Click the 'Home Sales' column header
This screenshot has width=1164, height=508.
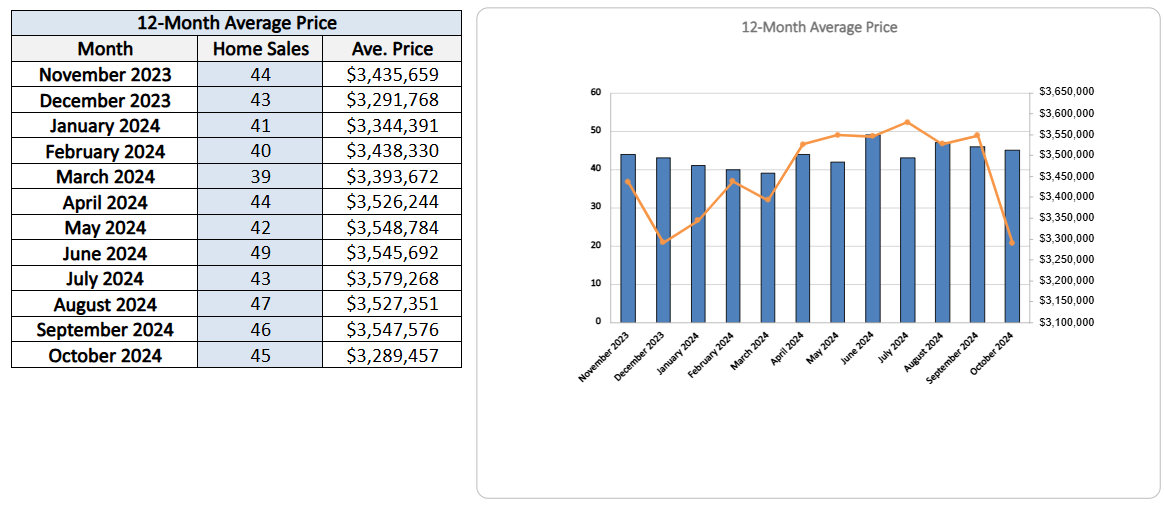[x=260, y=49]
